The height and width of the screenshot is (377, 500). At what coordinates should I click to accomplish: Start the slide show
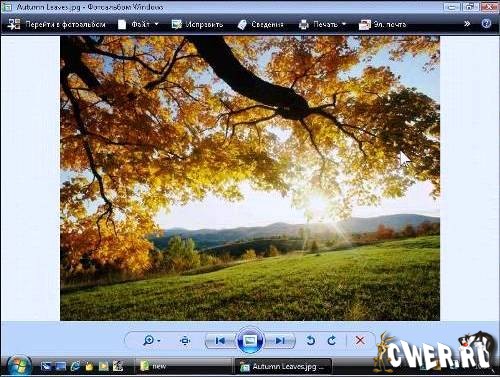point(250,341)
